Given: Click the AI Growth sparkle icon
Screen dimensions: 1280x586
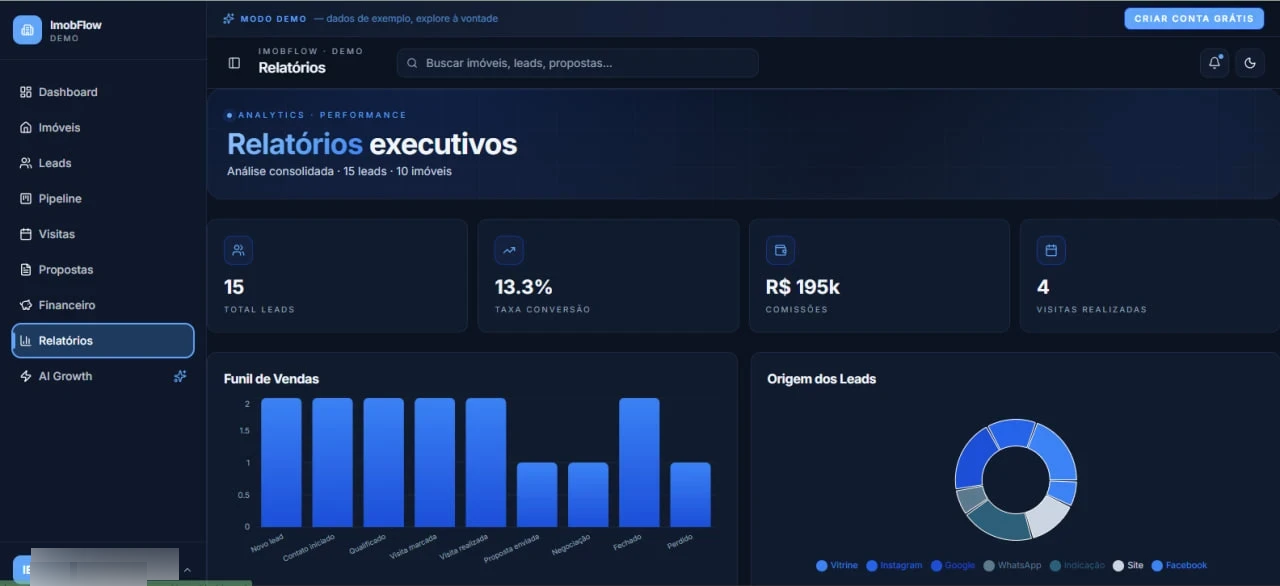Looking at the screenshot, I should [180, 376].
